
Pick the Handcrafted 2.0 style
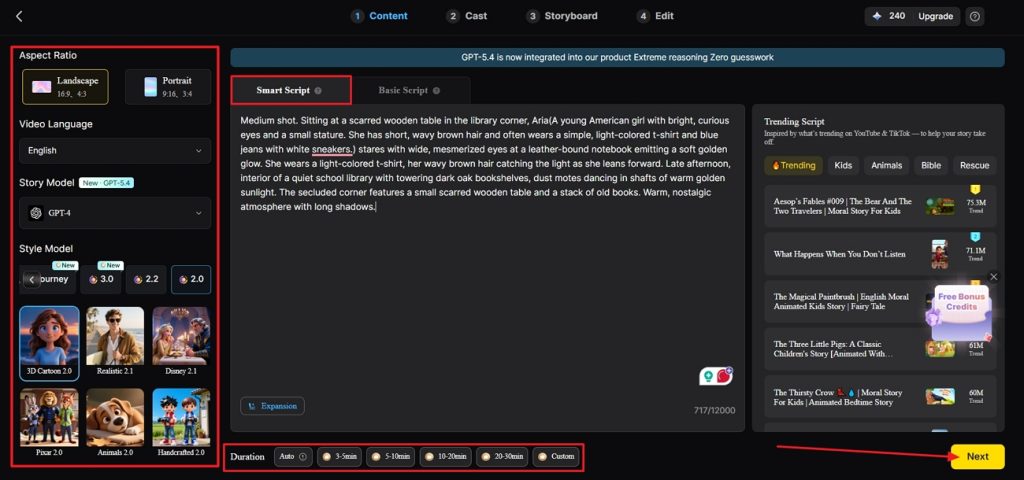tap(181, 423)
